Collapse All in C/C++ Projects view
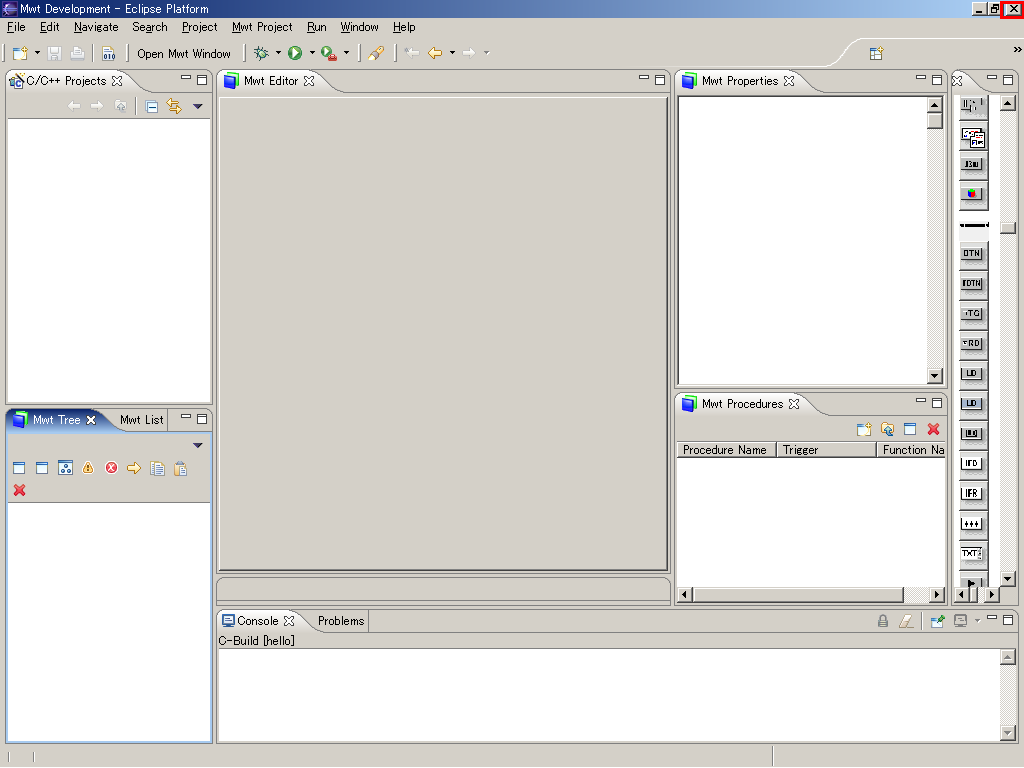 pyautogui.click(x=152, y=106)
